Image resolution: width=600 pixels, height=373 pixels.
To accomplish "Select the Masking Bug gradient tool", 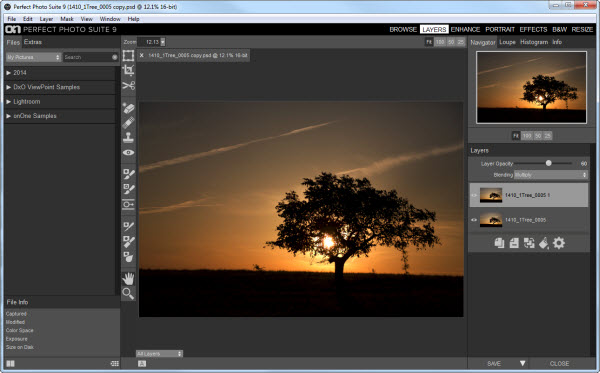I will tap(128, 204).
